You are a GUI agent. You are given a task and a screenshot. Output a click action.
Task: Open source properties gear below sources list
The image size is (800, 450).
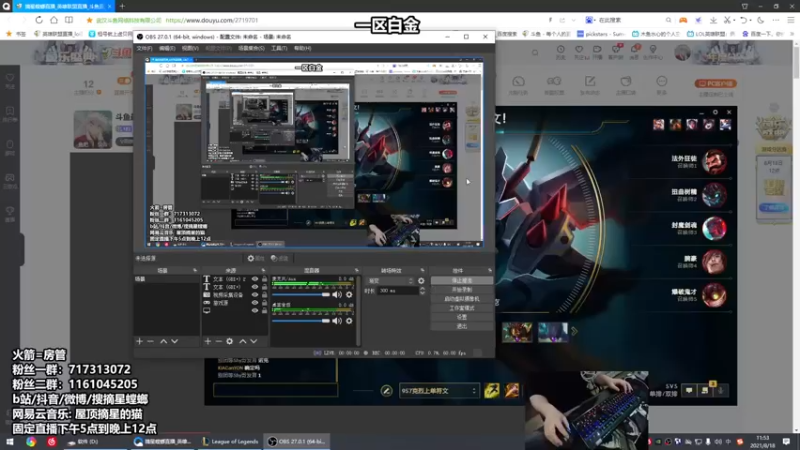[x=230, y=341]
